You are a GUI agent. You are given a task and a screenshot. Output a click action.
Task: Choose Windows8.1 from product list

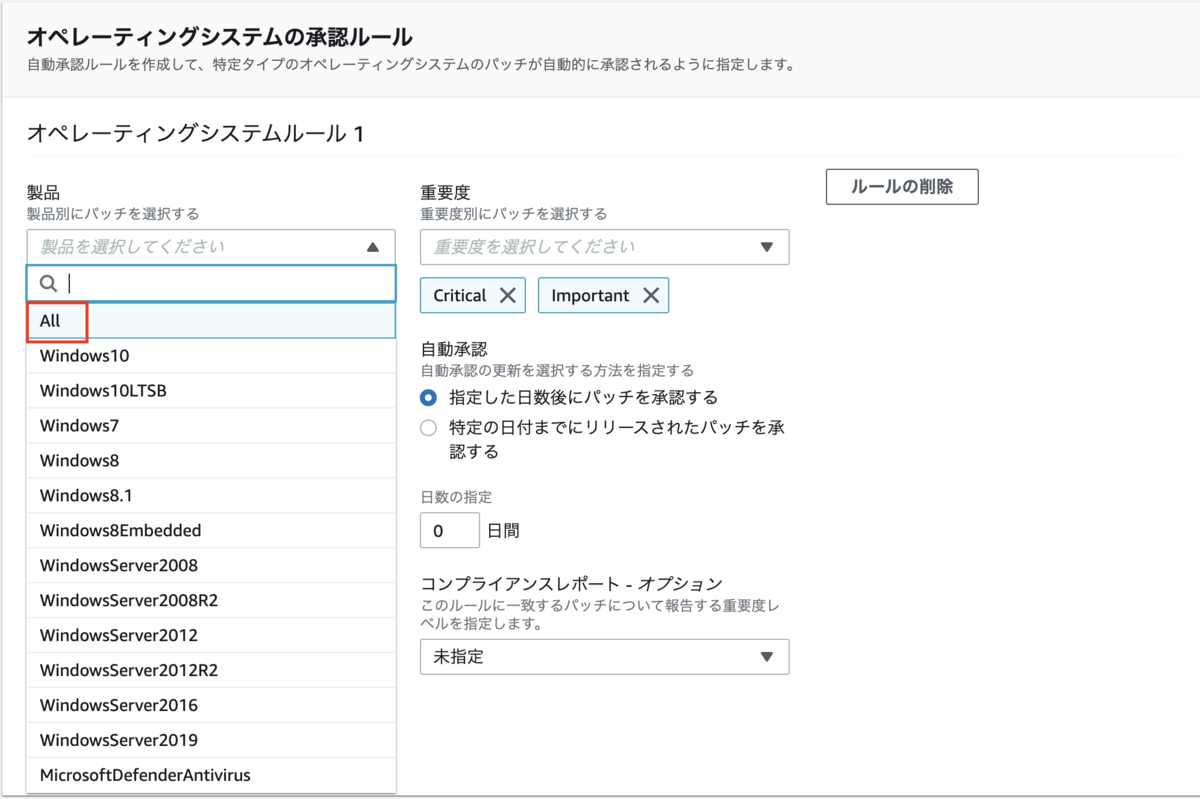click(211, 496)
